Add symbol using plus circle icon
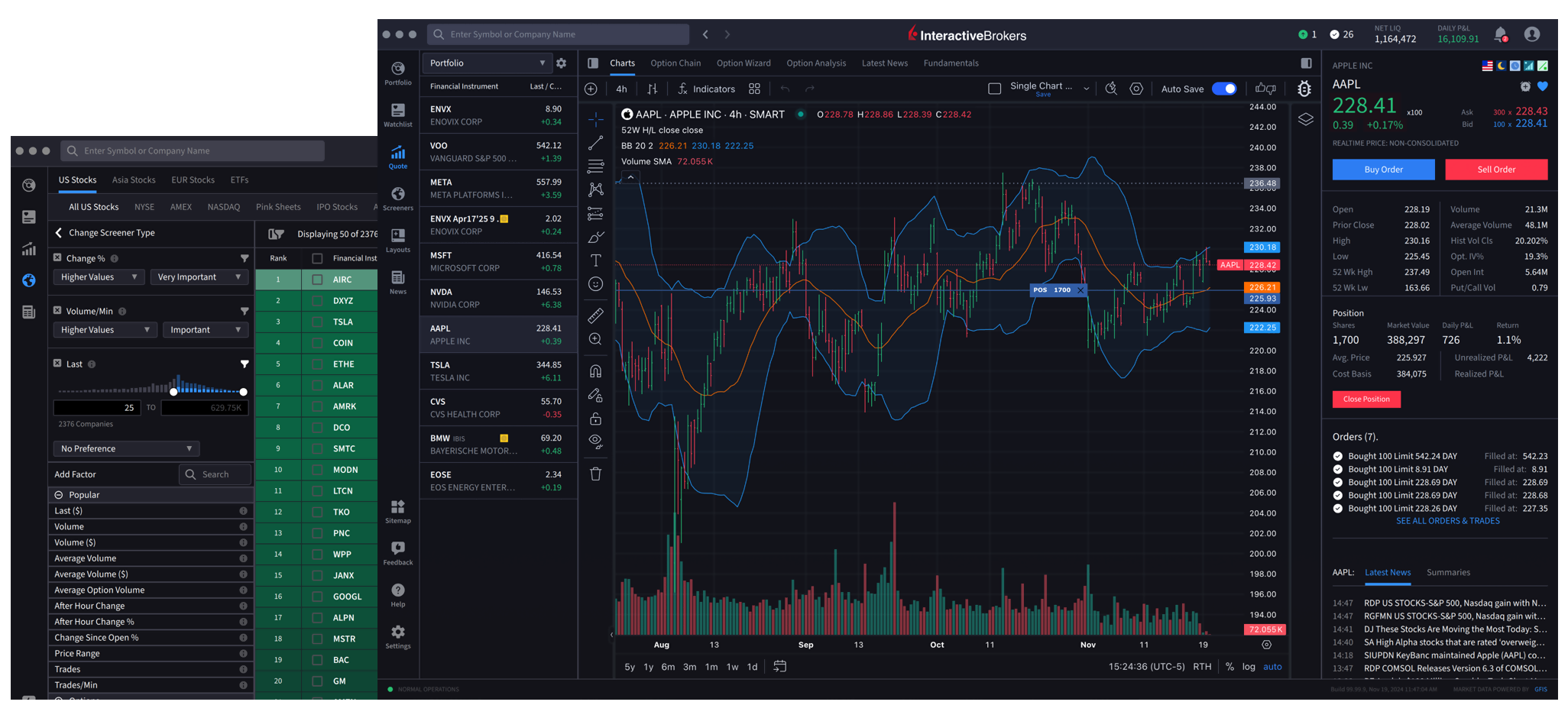The image size is (1568, 718). 591,89
